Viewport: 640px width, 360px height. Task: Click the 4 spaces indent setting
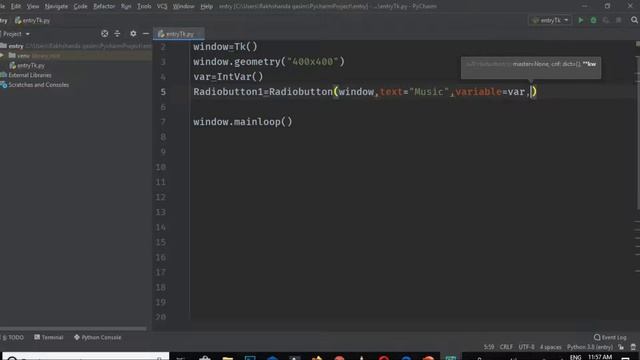point(551,347)
